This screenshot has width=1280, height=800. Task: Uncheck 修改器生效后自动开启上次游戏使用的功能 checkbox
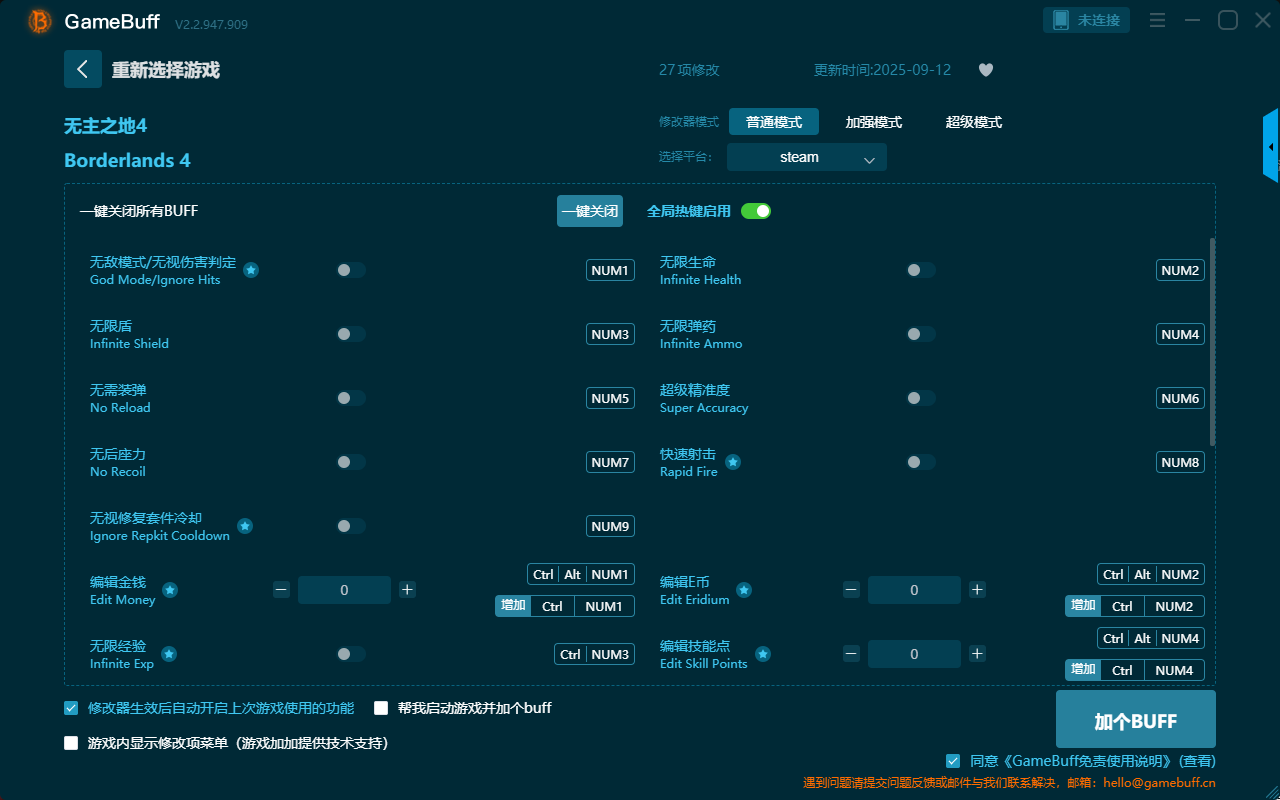point(71,708)
